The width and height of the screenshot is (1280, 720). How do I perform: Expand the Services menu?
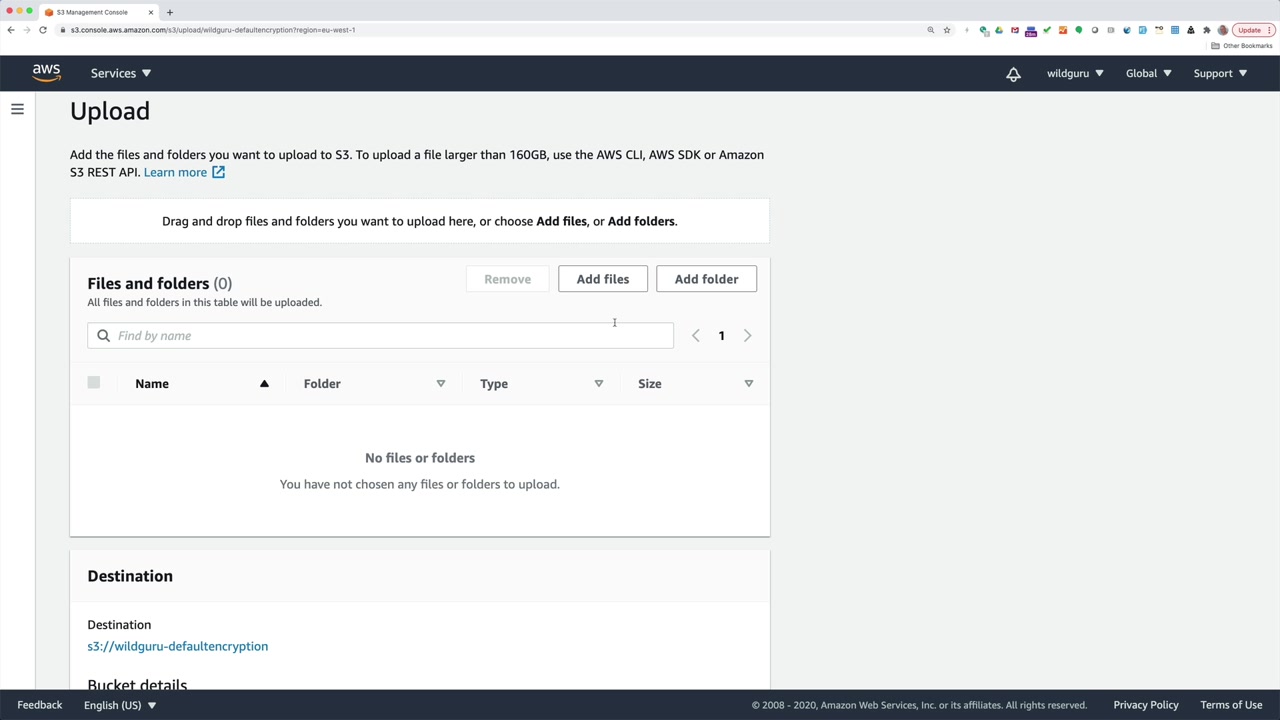(x=121, y=73)
